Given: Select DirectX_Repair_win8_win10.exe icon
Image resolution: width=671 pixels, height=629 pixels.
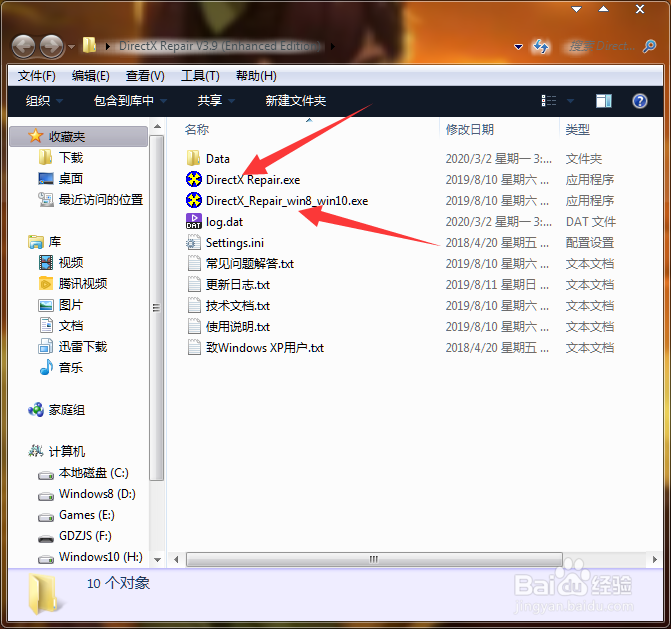Looking at the screenshot, I should tap(193, 200).
